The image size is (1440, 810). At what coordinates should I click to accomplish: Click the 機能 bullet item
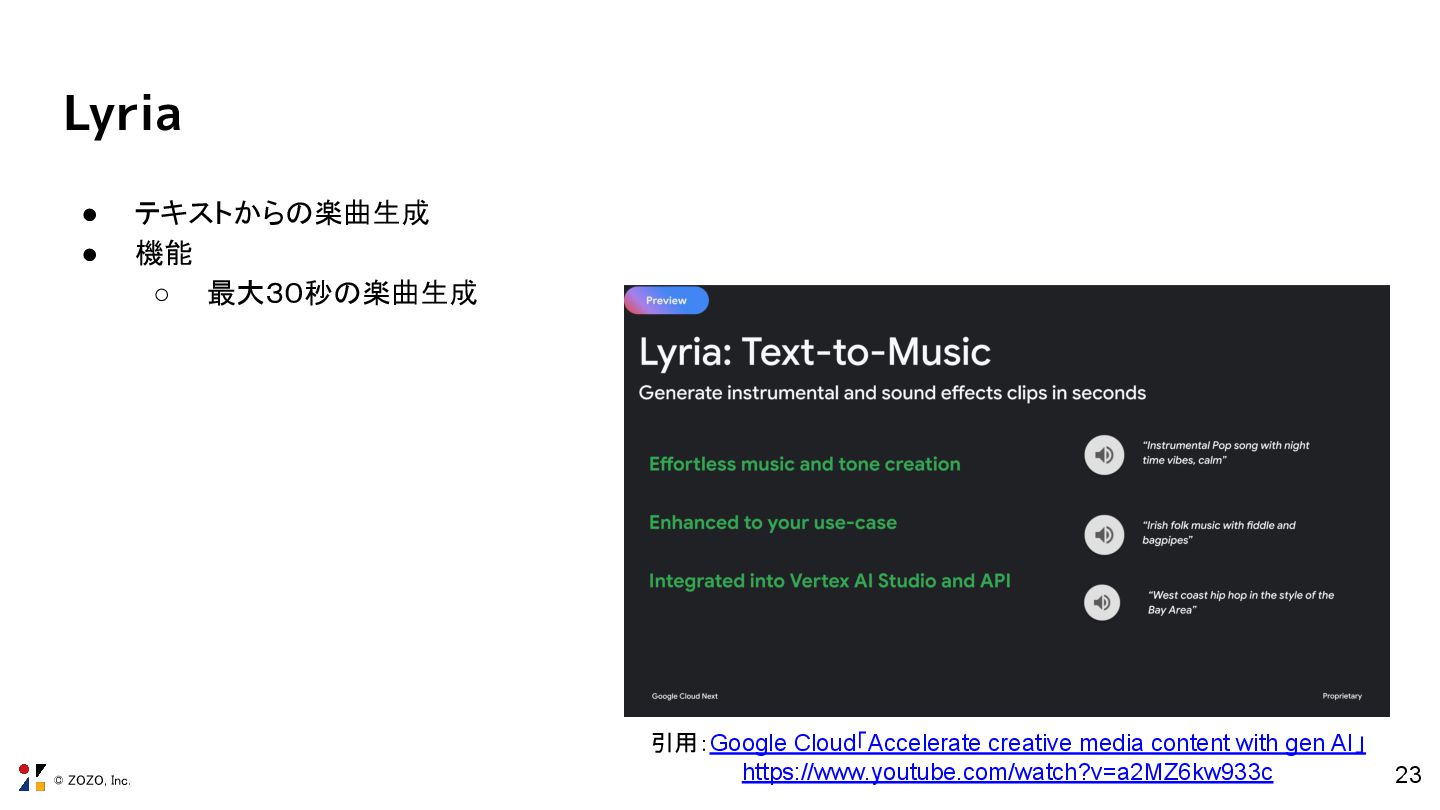pos(163,253)
